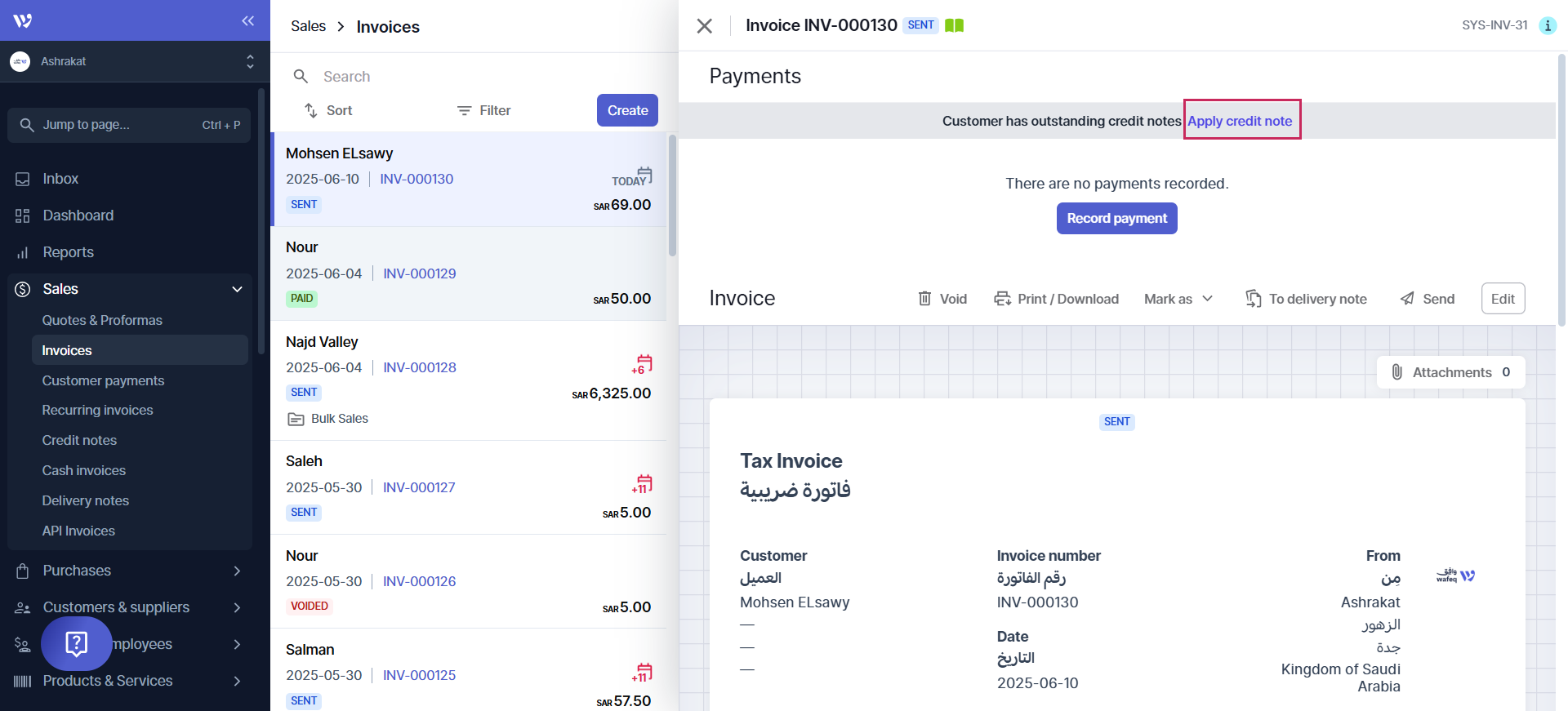Viewport: 1568px width, 711px height.
Task: Open the help chat bubble icon
Action: point(76,643)
